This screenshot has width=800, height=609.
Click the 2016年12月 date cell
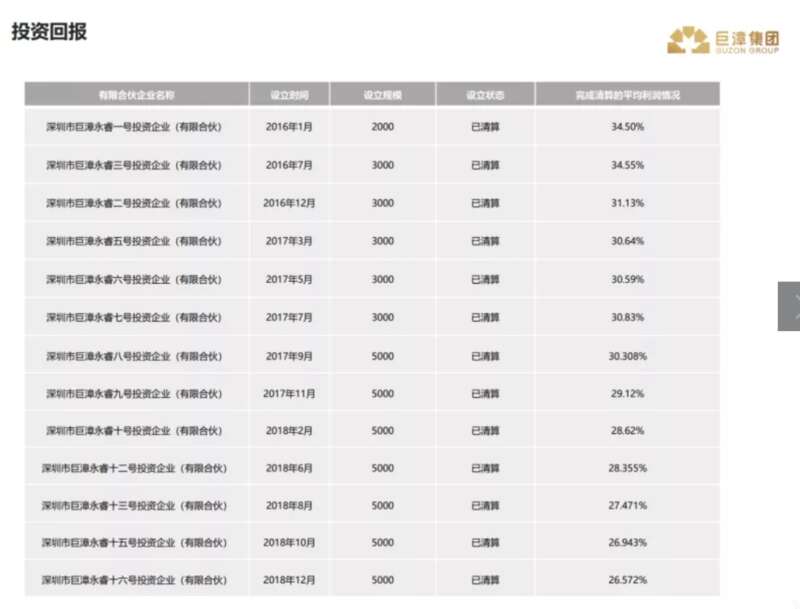point(289,203)
